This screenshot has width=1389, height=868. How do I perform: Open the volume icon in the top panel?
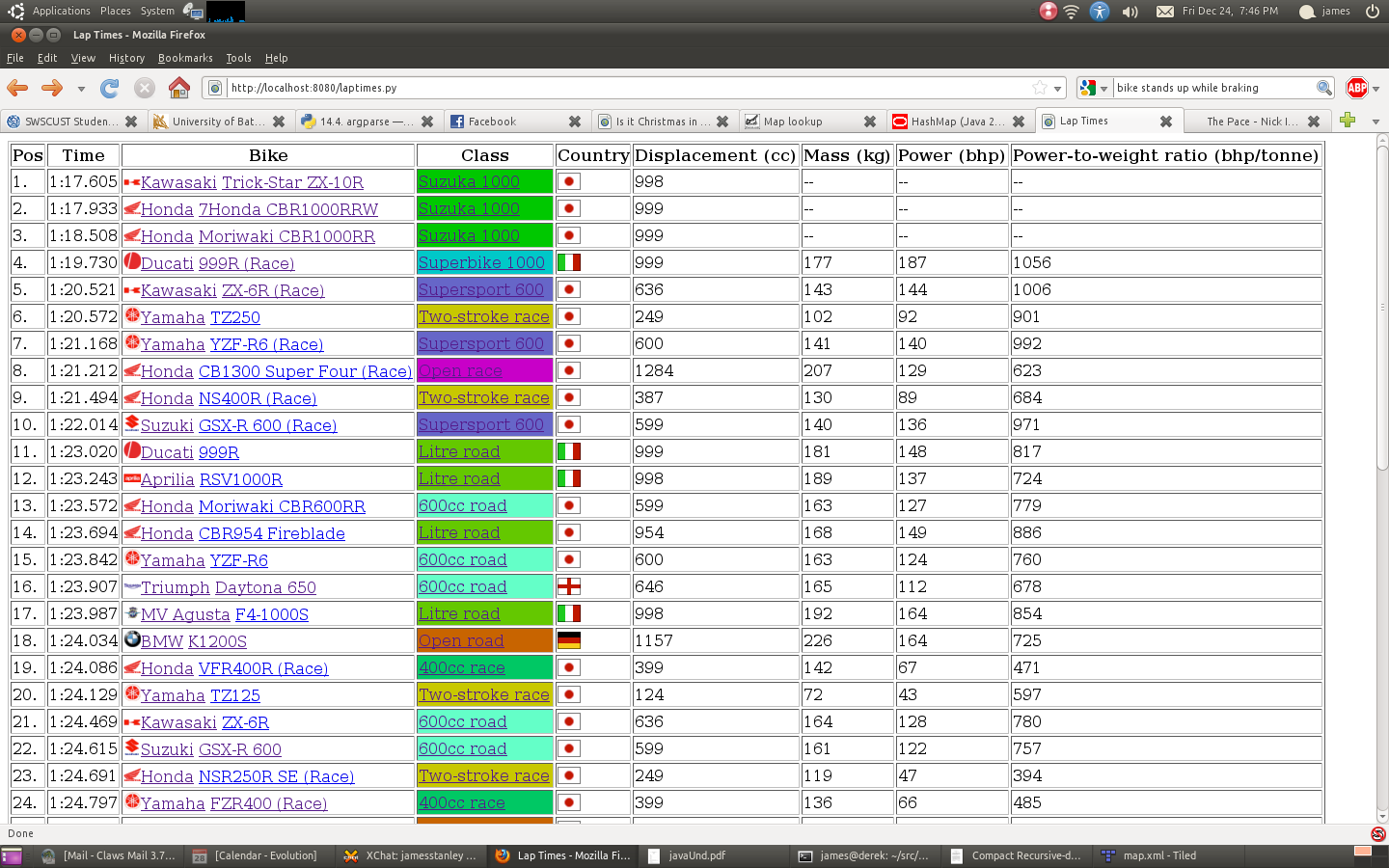pos(1130,12)
